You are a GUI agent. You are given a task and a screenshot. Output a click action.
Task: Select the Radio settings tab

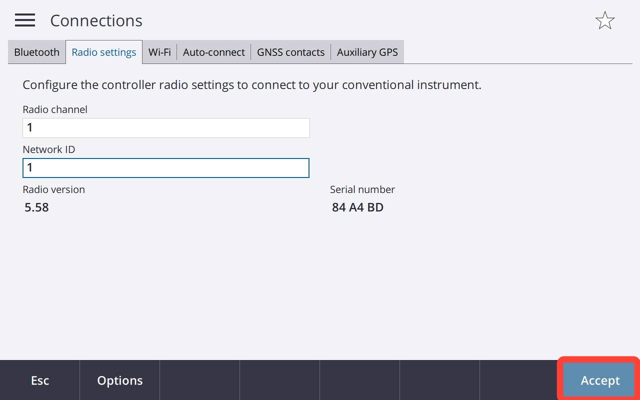pyautogui.click(x=104, y=52)
